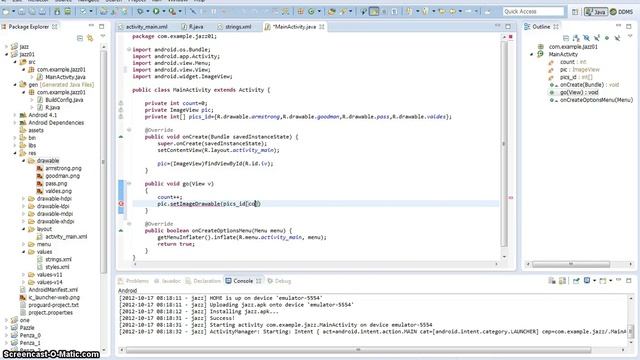
Task: Open the Debug configurations dropdown arrow
Action: coord(147,12)
